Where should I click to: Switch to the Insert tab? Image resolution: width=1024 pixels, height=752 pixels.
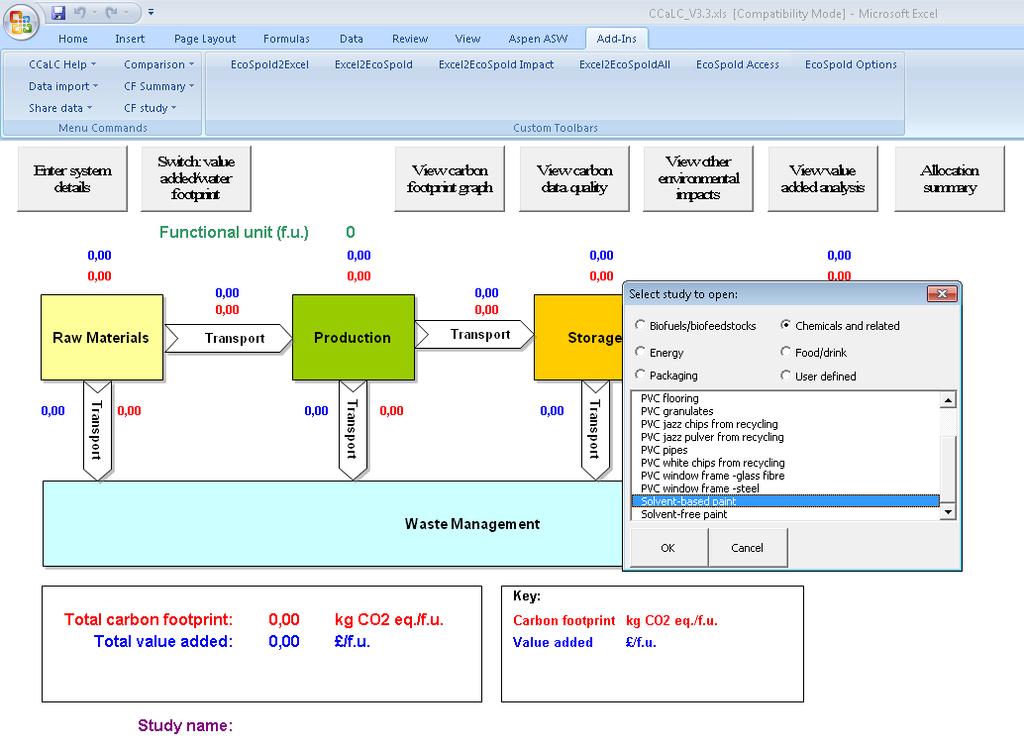click(130, 39)
